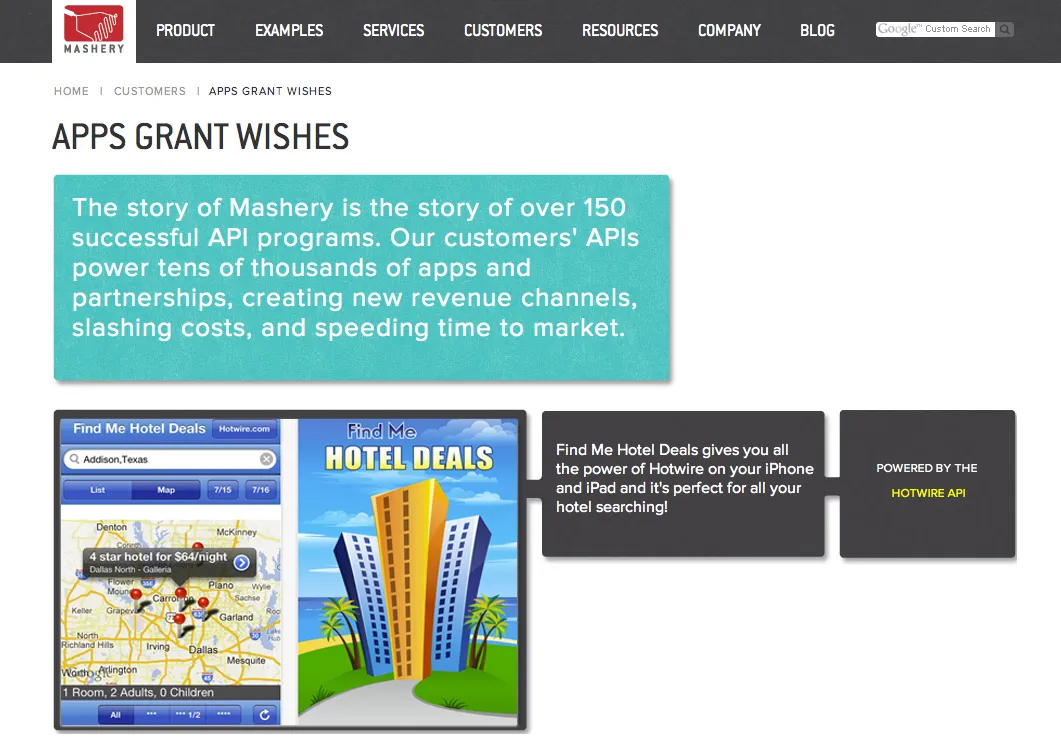Click the refresh icon in app toolbar
Viewport: 1061px width, 742px height.
tap(265, 714)
